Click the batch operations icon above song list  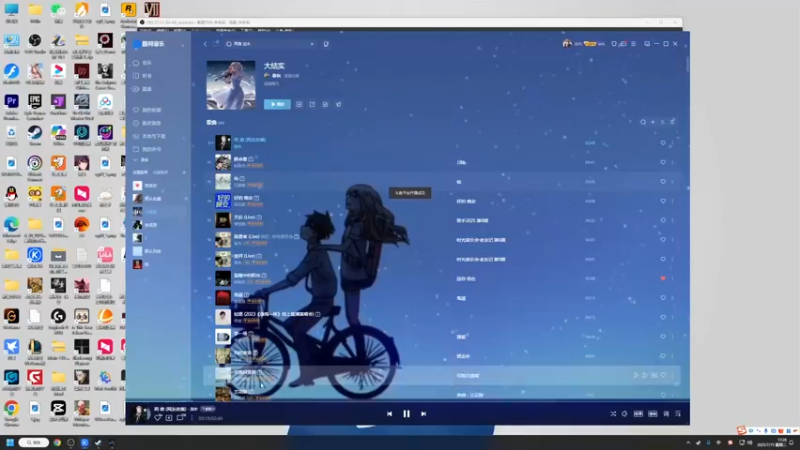[x=672, y=122]
